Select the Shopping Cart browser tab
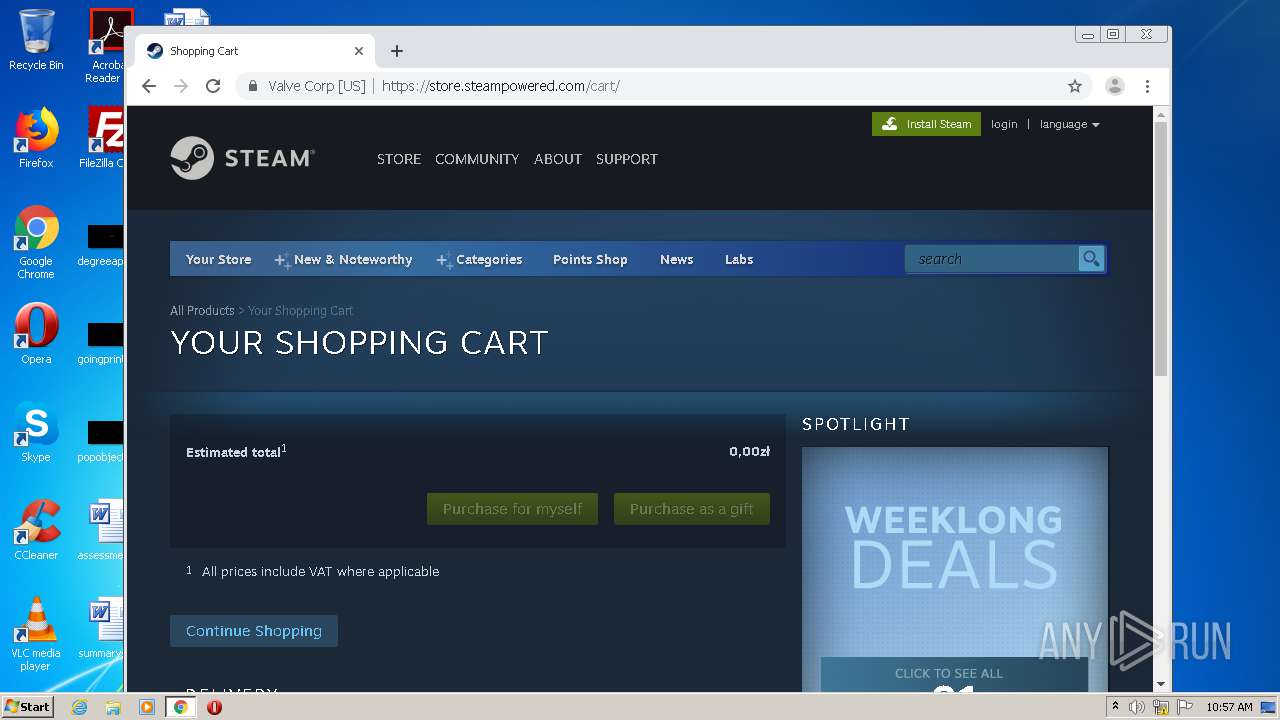Image resolution: width=1280 pixels, height=720 pixels. pyautogui.click(x=255, y=51)
